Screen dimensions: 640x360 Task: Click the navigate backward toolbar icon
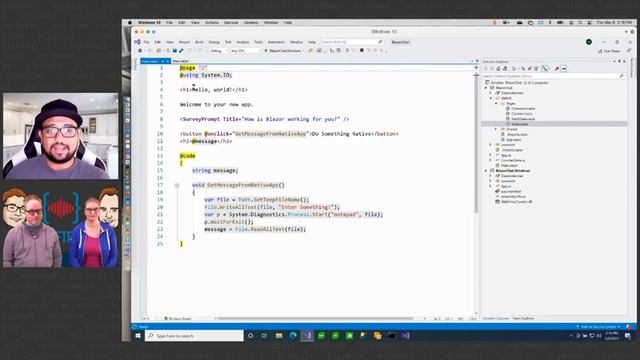140,51
